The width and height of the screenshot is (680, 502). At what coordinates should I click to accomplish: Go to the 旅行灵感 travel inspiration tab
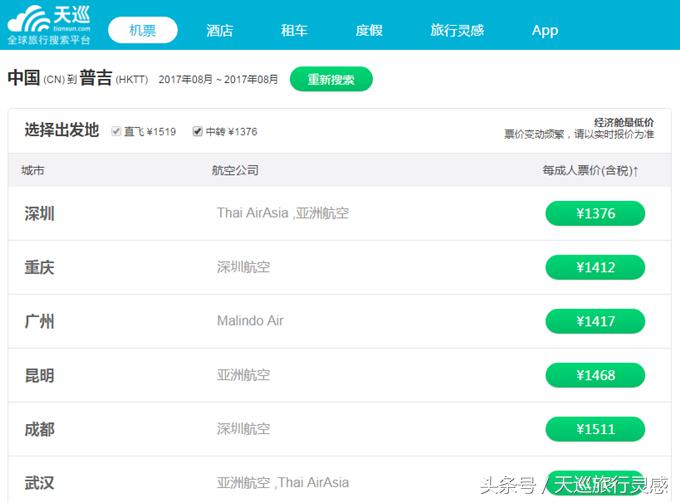(x=457, y=30)
